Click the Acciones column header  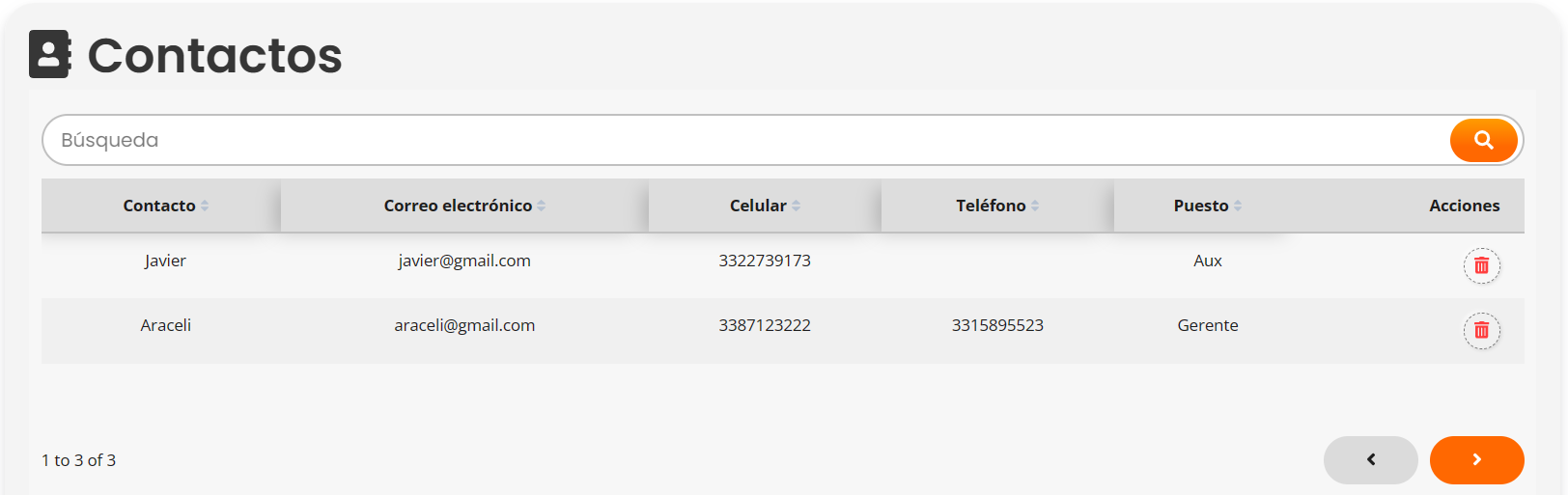(1464, 206)
